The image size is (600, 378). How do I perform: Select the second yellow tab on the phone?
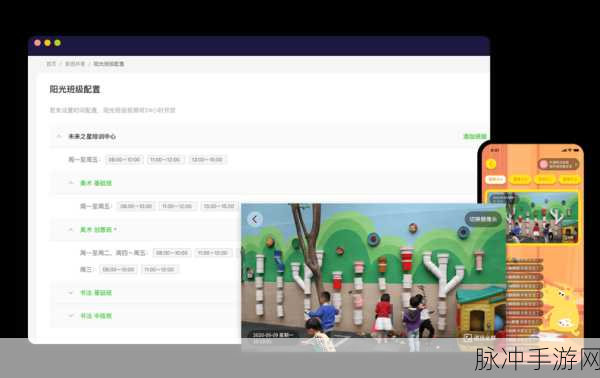pos(520,179)
